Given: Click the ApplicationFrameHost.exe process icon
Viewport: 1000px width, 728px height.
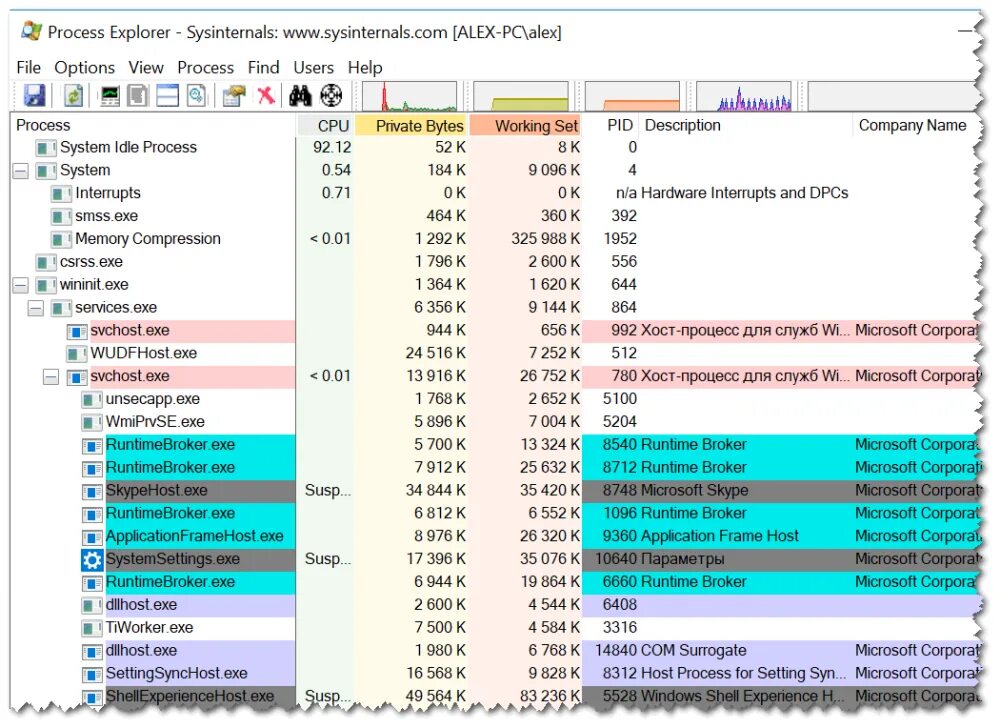Looking at the screenshot, I should click(92, 537).
